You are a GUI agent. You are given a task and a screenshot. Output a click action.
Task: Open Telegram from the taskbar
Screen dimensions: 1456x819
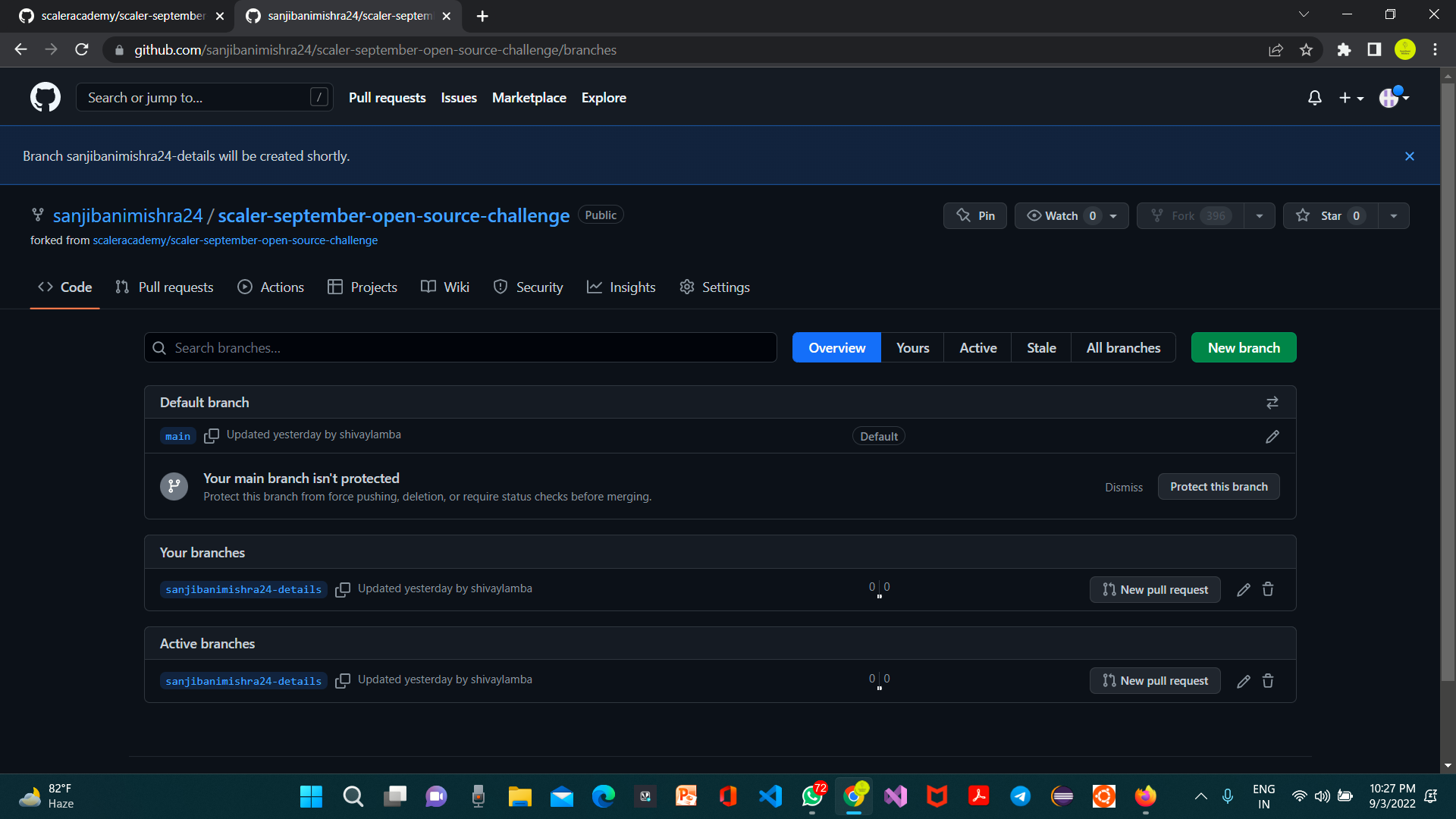pyautogui.click(x=1020, y=796)
